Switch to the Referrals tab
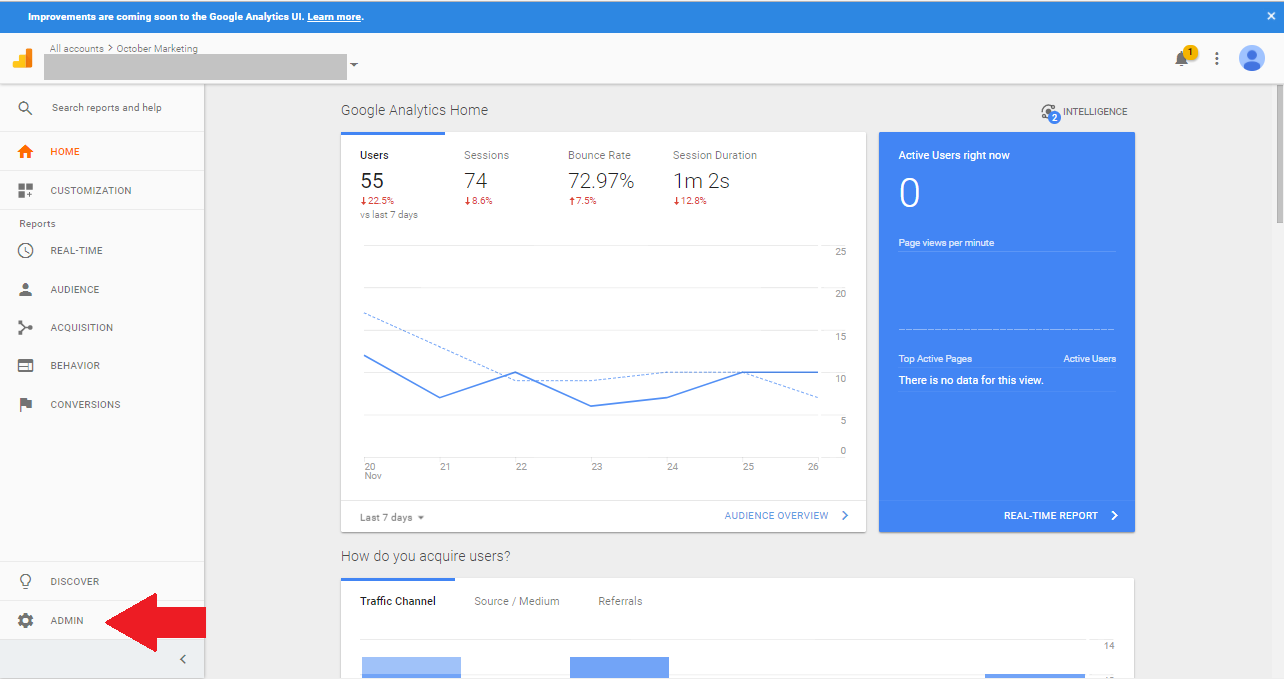The image size is (1284, 679). pos(620,601)
